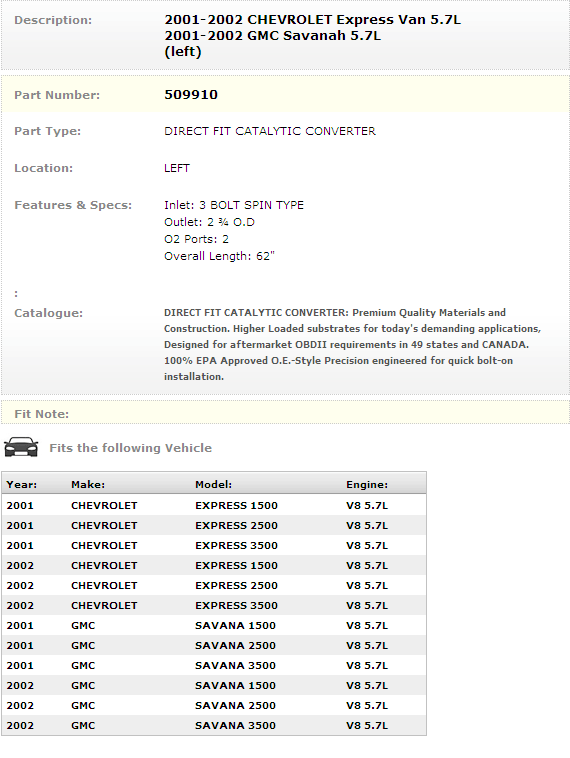The image size is (570, 758).
Task: Select the 2001 Chevrolet Express 1500 row
Action: click(x=214, y=506)
